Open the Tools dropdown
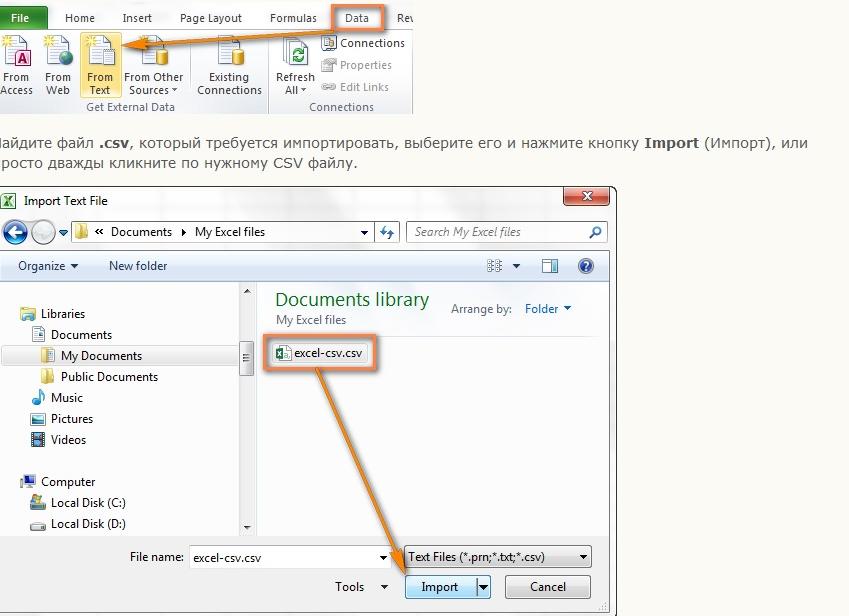Image resolution: width=849 pixels, height=616 pixels. (x=361, y=587)
